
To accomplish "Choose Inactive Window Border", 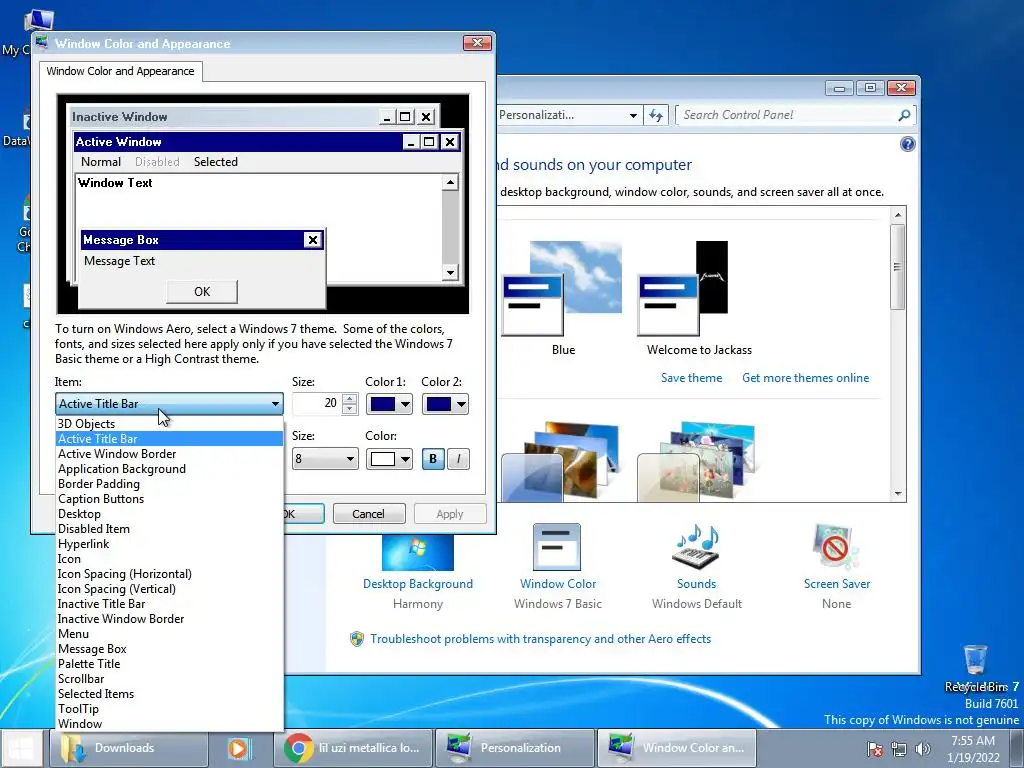I will coord(170,619).
